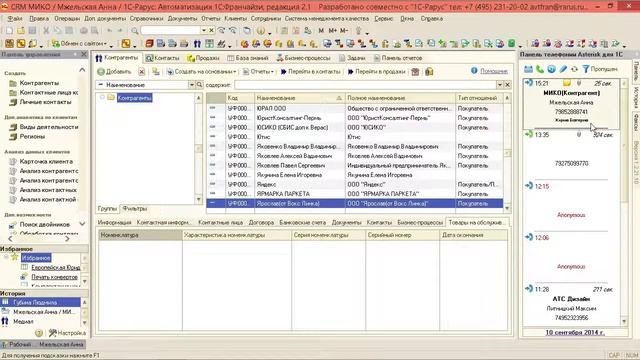Click Печать конвертов in Избранное
The width and height of the screenshot is (640, 360).
click(x=54, y=277)
